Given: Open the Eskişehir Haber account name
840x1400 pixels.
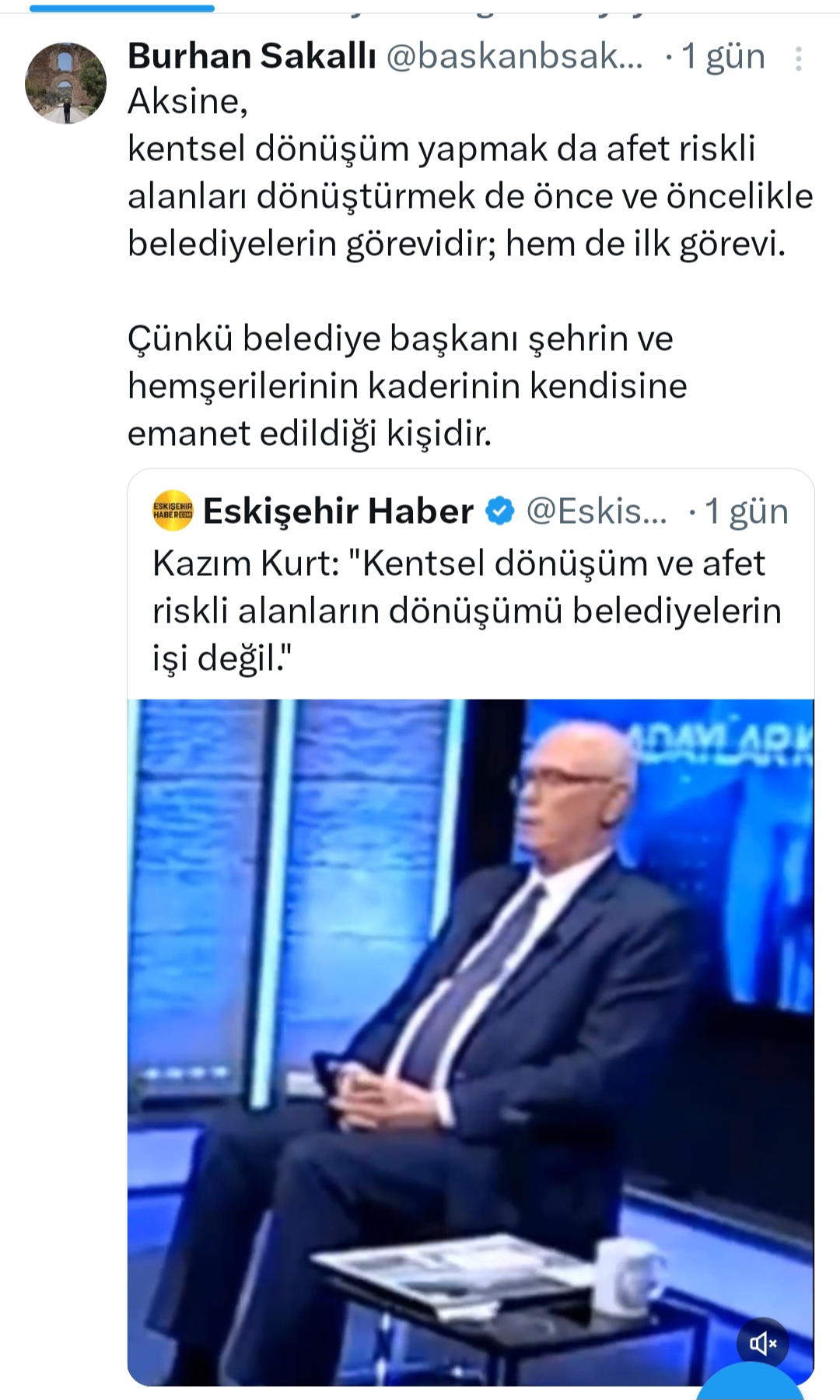Looking at the screenshot, I should coord(338,511).
